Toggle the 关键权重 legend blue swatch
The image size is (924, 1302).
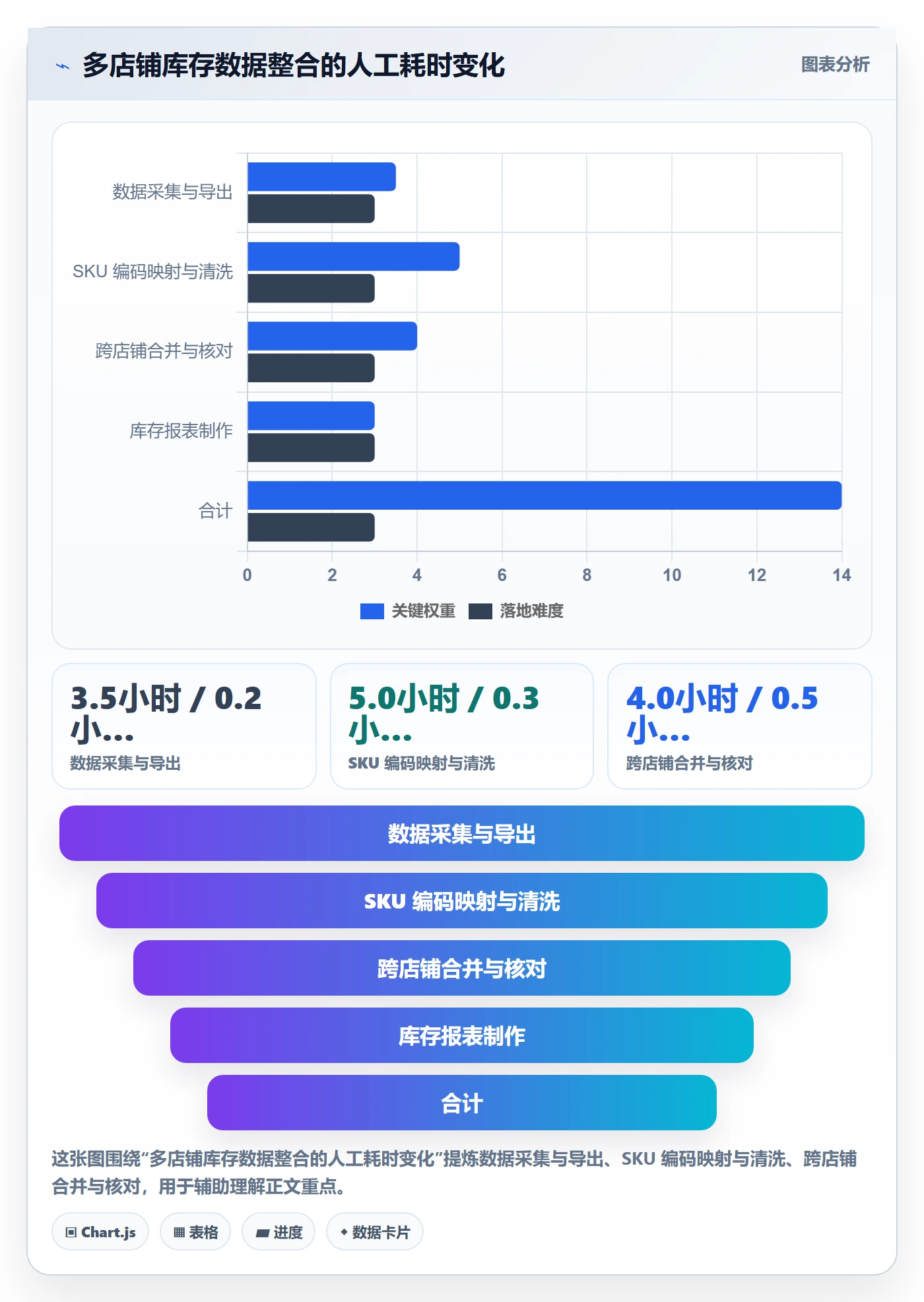point(372,611)
